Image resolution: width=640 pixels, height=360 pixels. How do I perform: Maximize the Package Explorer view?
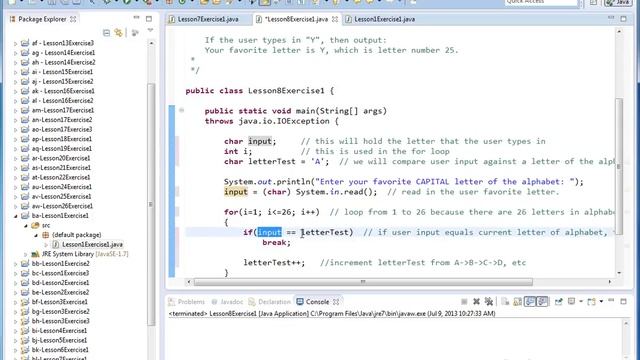click(149, 19)
